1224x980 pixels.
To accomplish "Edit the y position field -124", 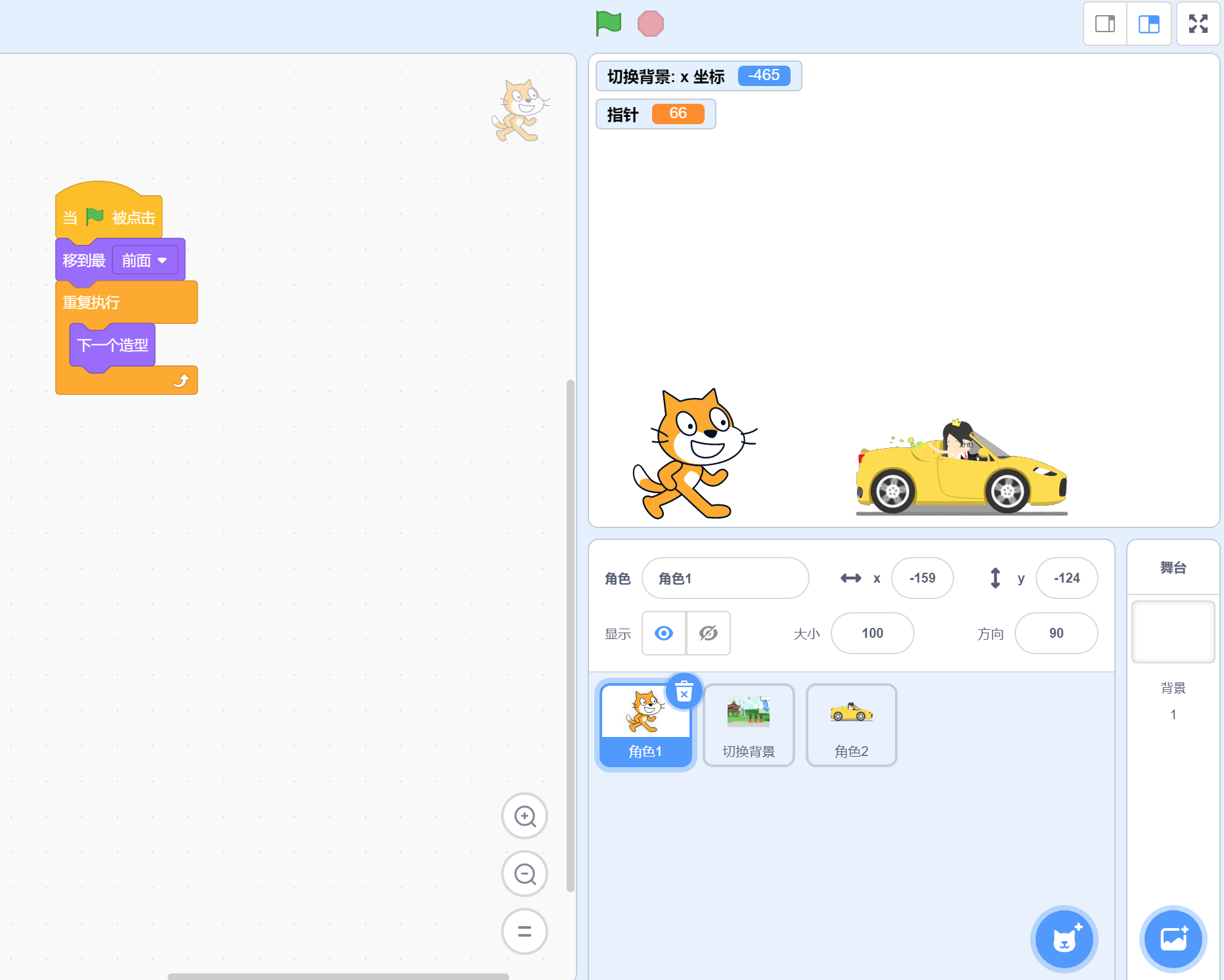I will pos(1067,578).
